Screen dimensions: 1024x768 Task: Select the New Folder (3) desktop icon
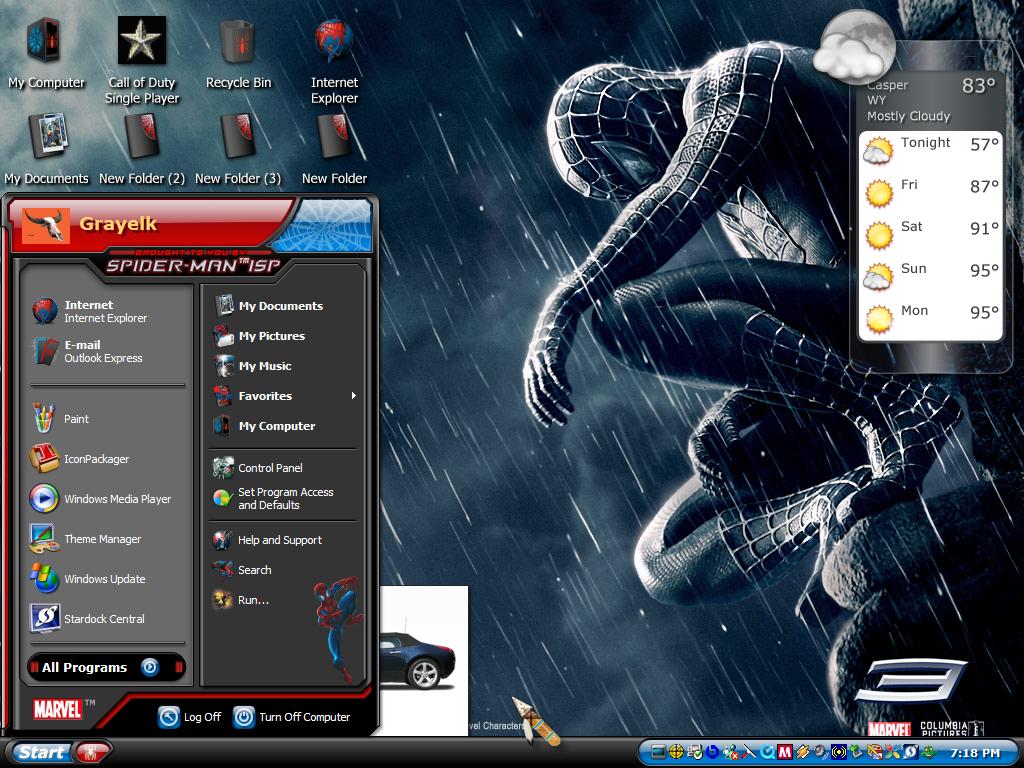[238, 148]
